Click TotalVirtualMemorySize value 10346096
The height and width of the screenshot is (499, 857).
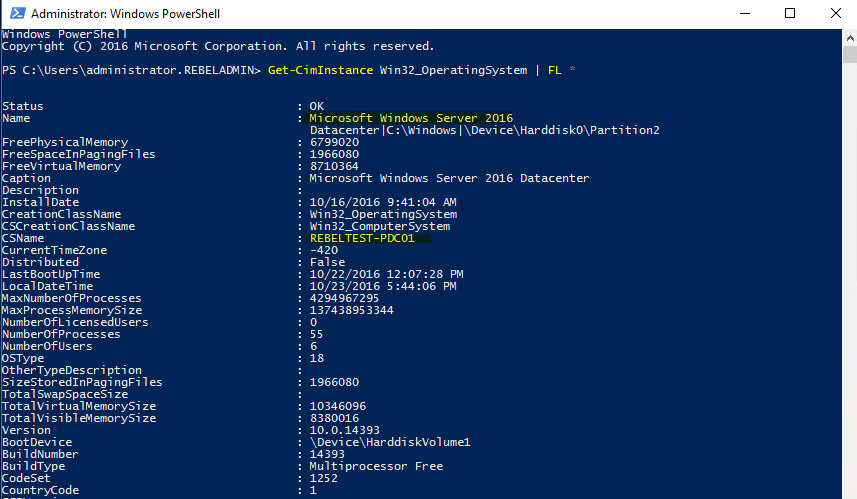[338, 407]
